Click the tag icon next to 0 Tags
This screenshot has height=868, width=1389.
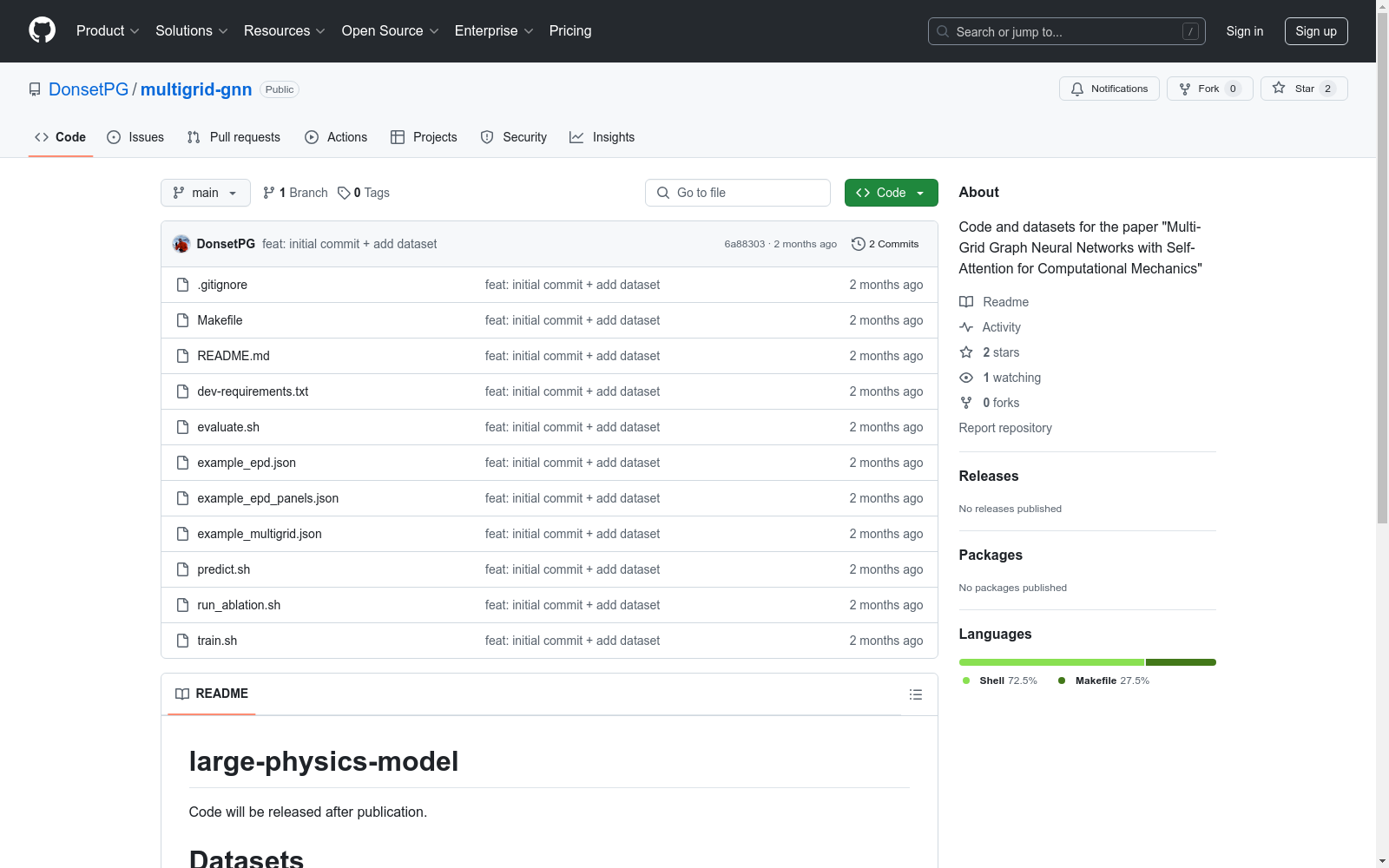point(344,193)
